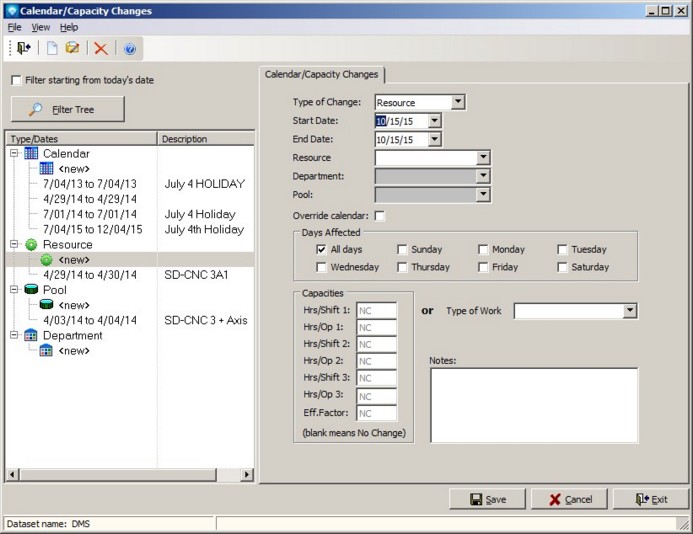
Task: Select the green Resource node icon
Action: (x=31, y=244)
